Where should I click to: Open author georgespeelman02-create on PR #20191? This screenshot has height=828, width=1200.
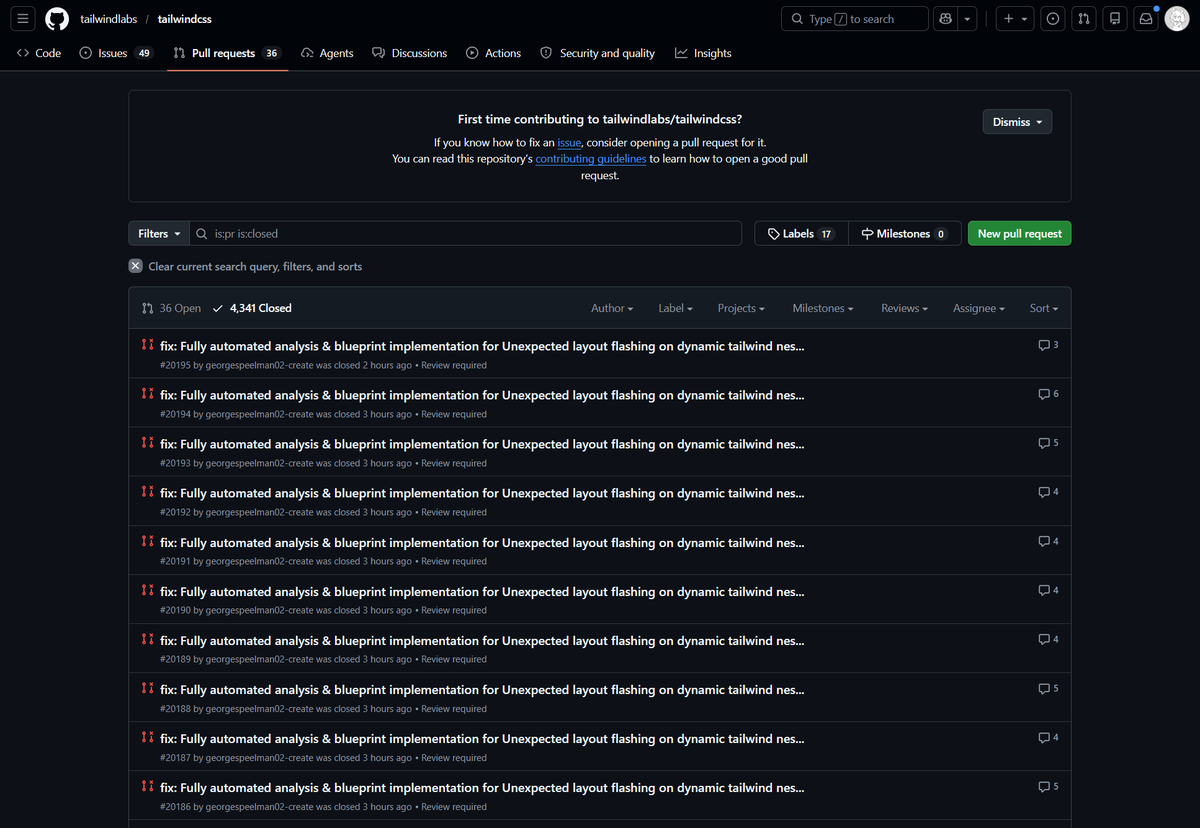[x=258, y=561]
